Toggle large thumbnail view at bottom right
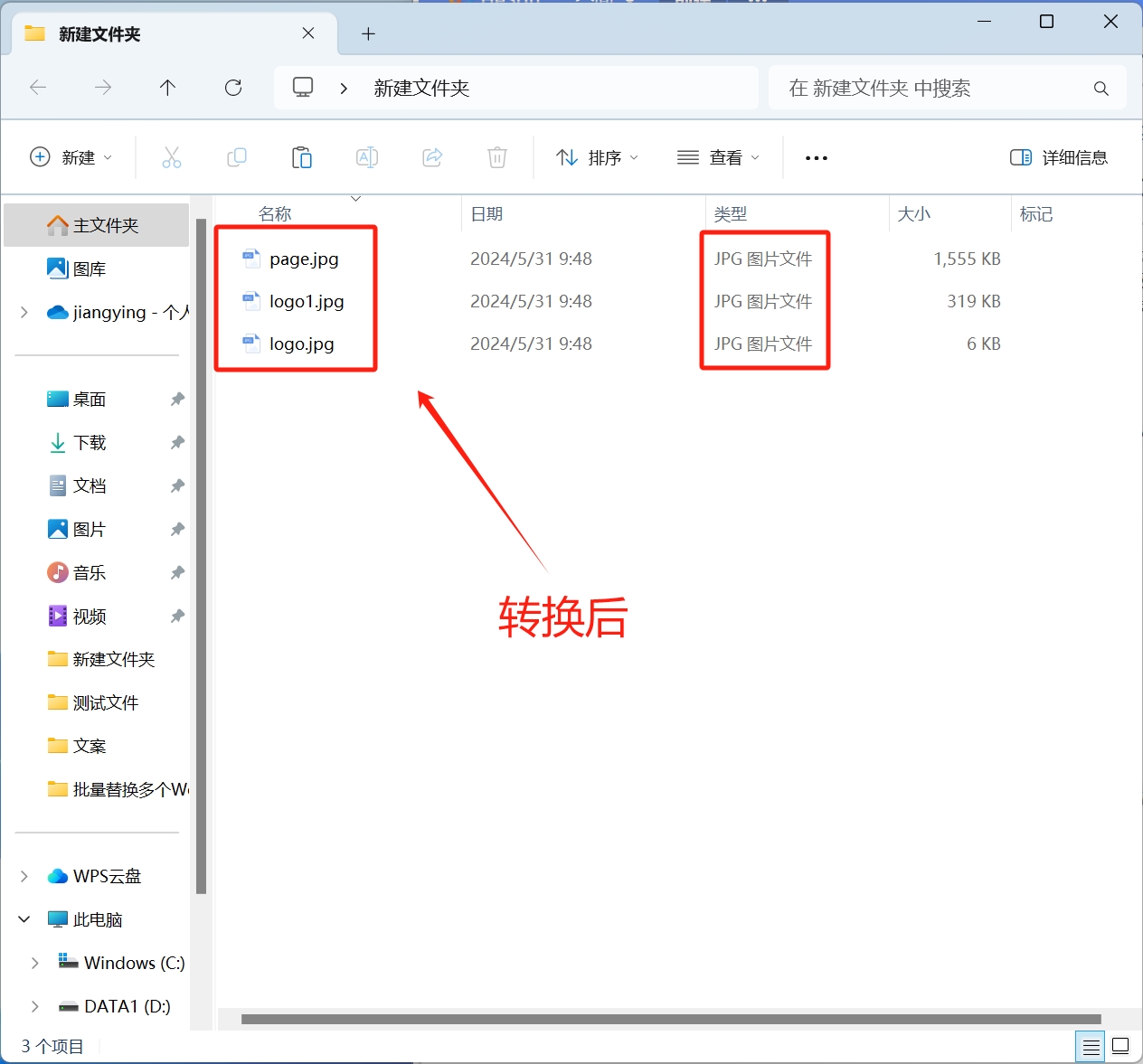Image resolution: width=1143 pixels, height=1064 pixels. point(1120,1046)
